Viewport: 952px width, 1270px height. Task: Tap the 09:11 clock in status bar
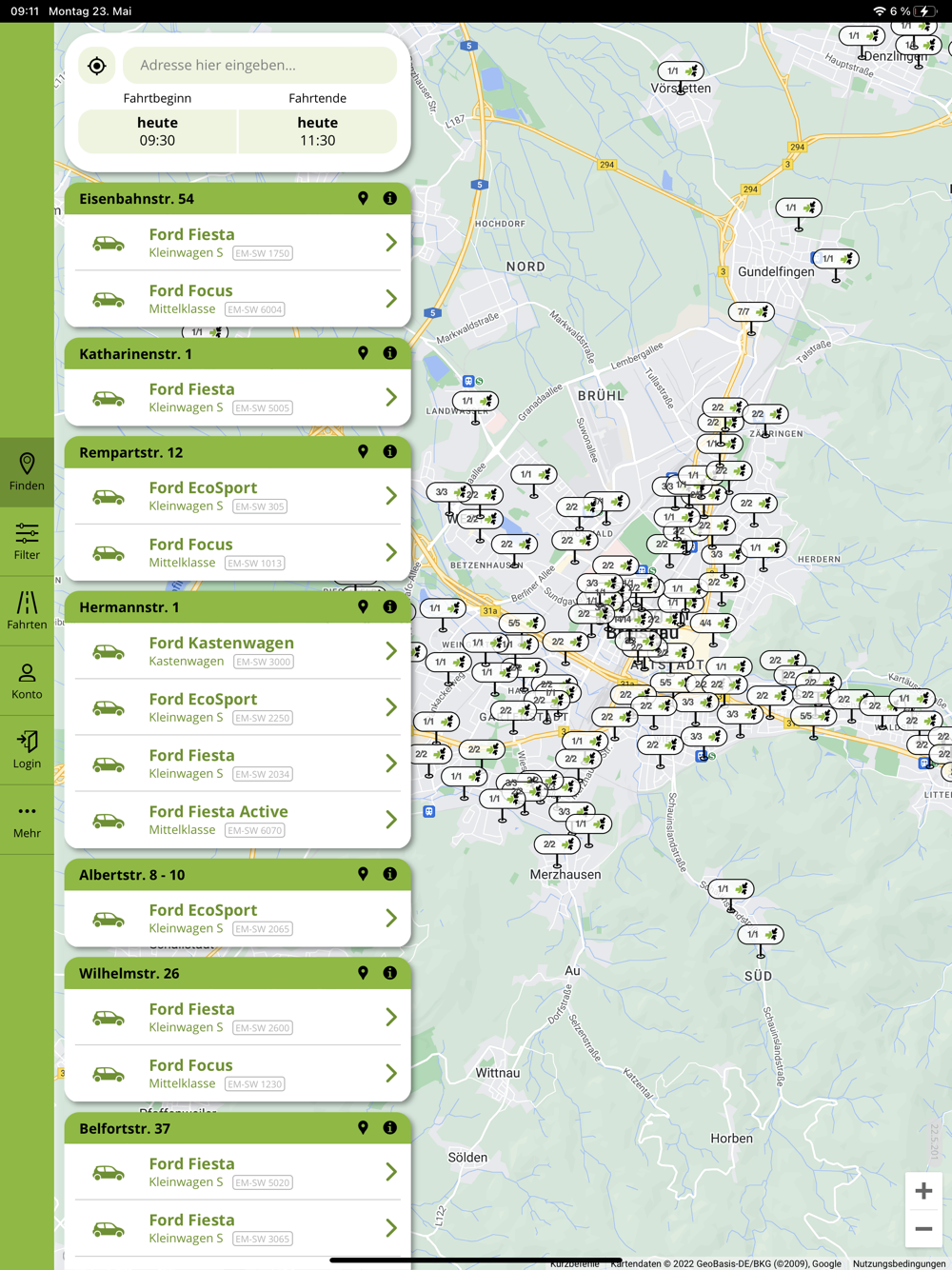point(25,11)
